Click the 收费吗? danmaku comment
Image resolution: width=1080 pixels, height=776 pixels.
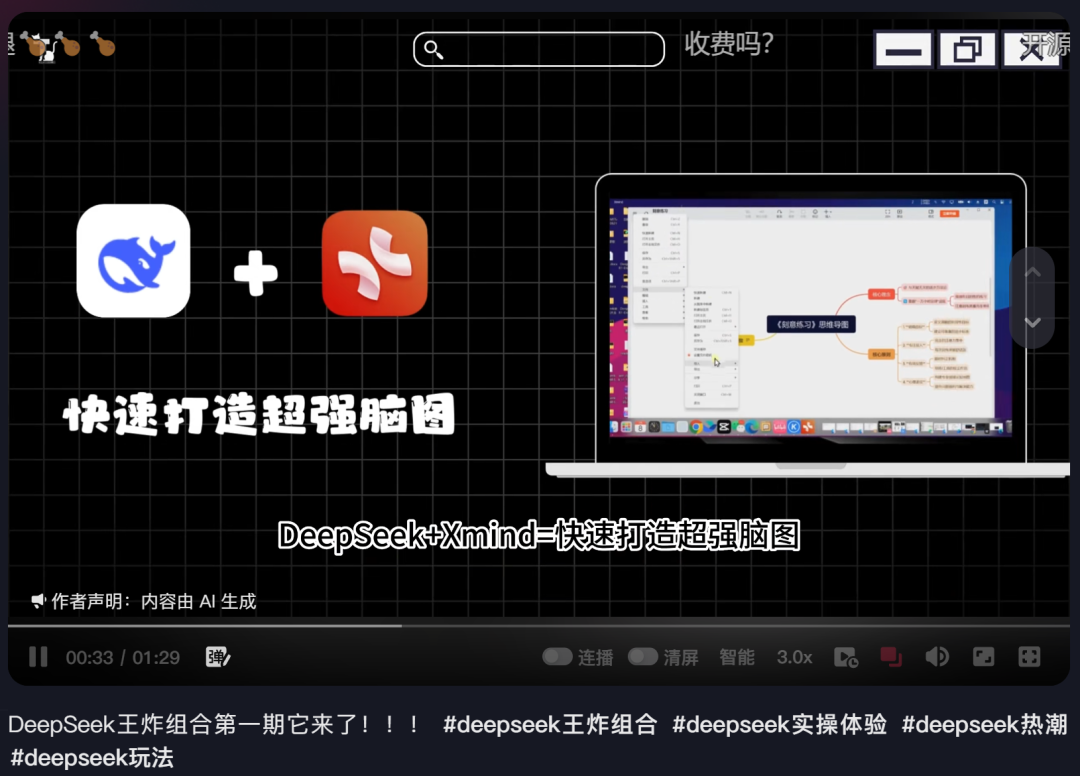point(729,44)
